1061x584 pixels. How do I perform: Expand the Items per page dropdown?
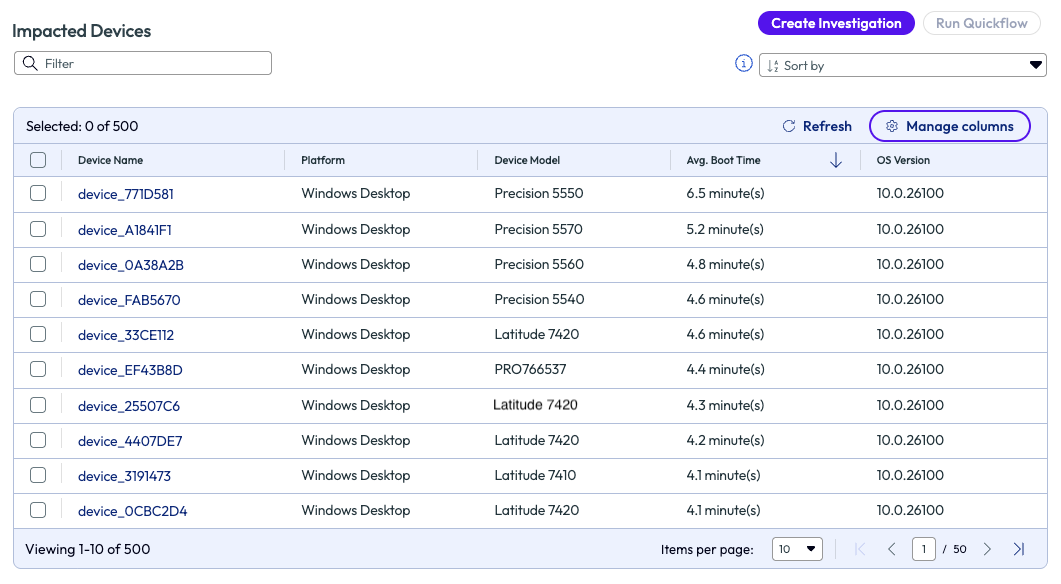pos(797,549)
